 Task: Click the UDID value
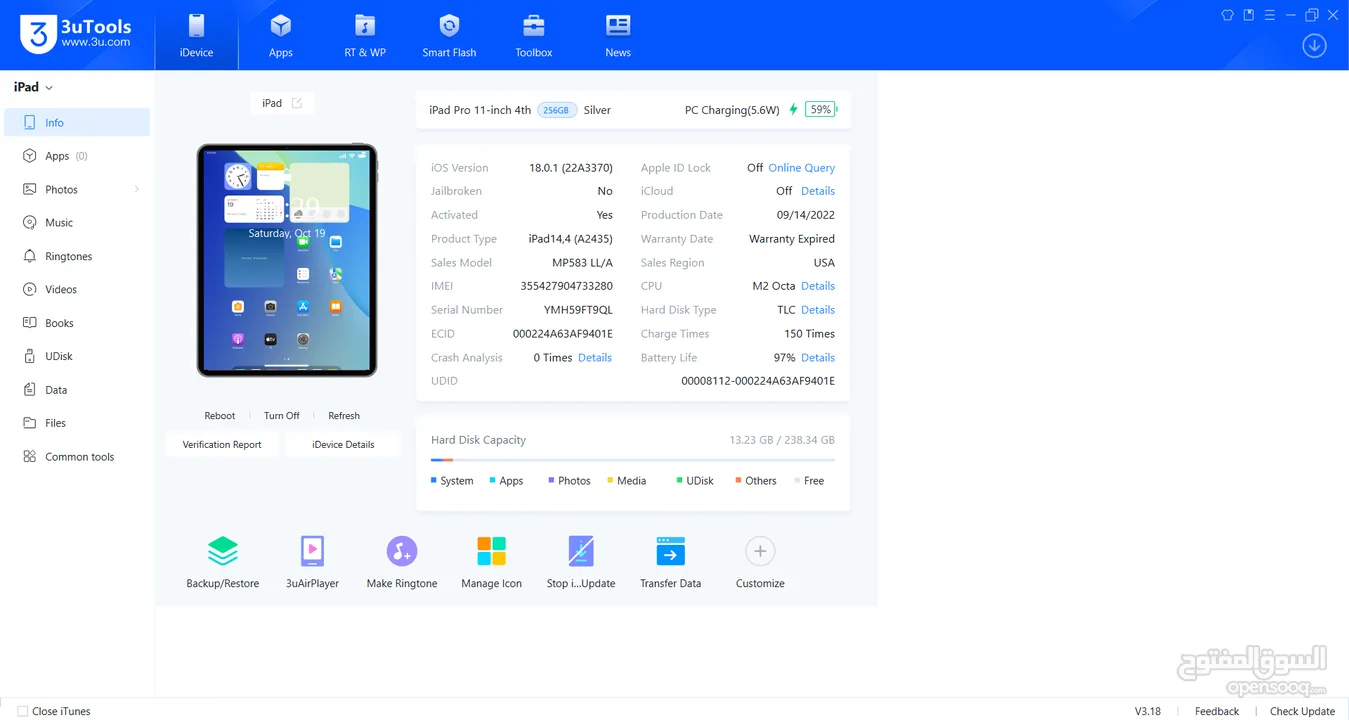[758, 381]
